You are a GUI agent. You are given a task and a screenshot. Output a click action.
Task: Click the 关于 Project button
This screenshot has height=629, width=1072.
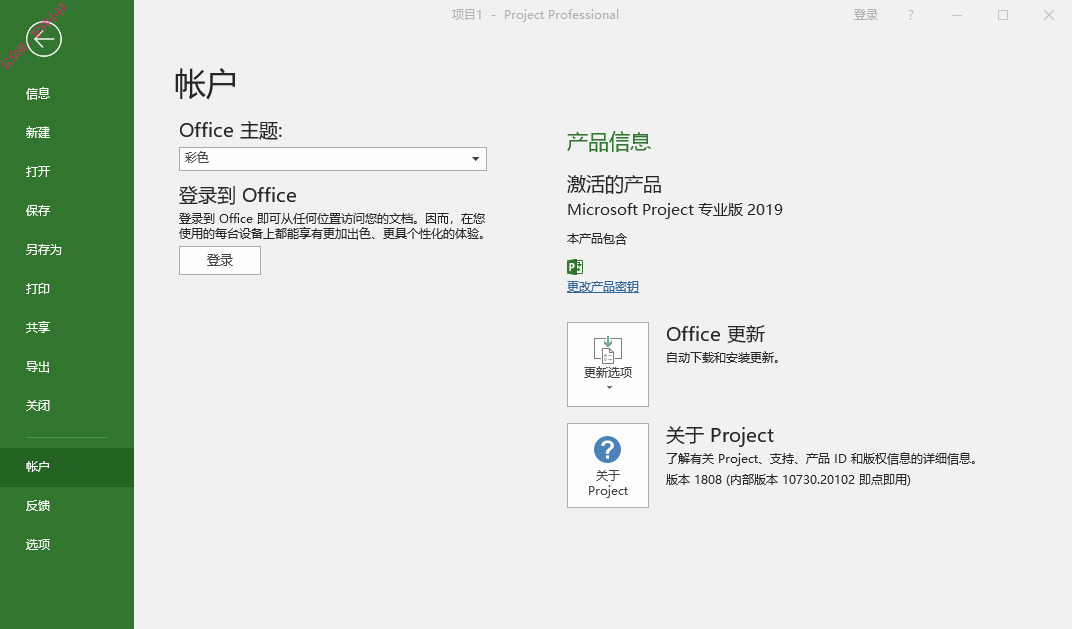(608, 466)
